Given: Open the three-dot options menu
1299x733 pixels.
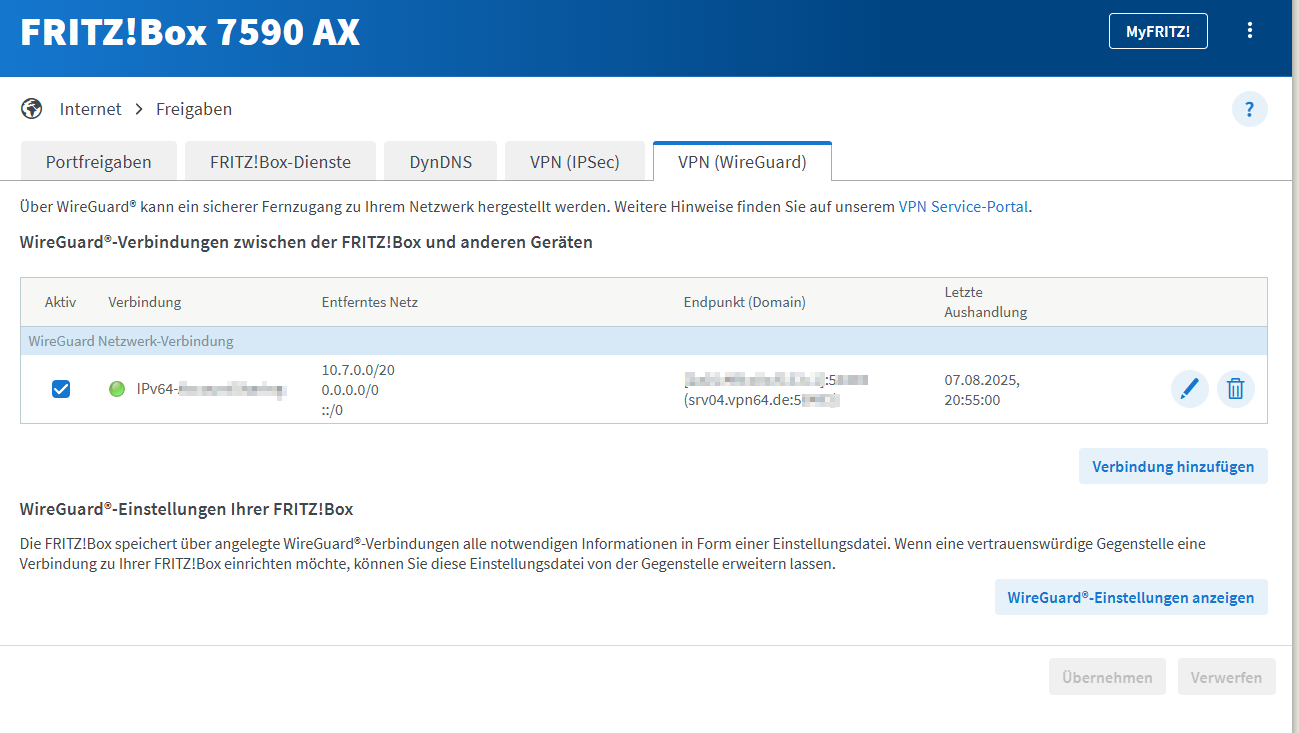Looking at the screenshot, I should click(1249, 31).
